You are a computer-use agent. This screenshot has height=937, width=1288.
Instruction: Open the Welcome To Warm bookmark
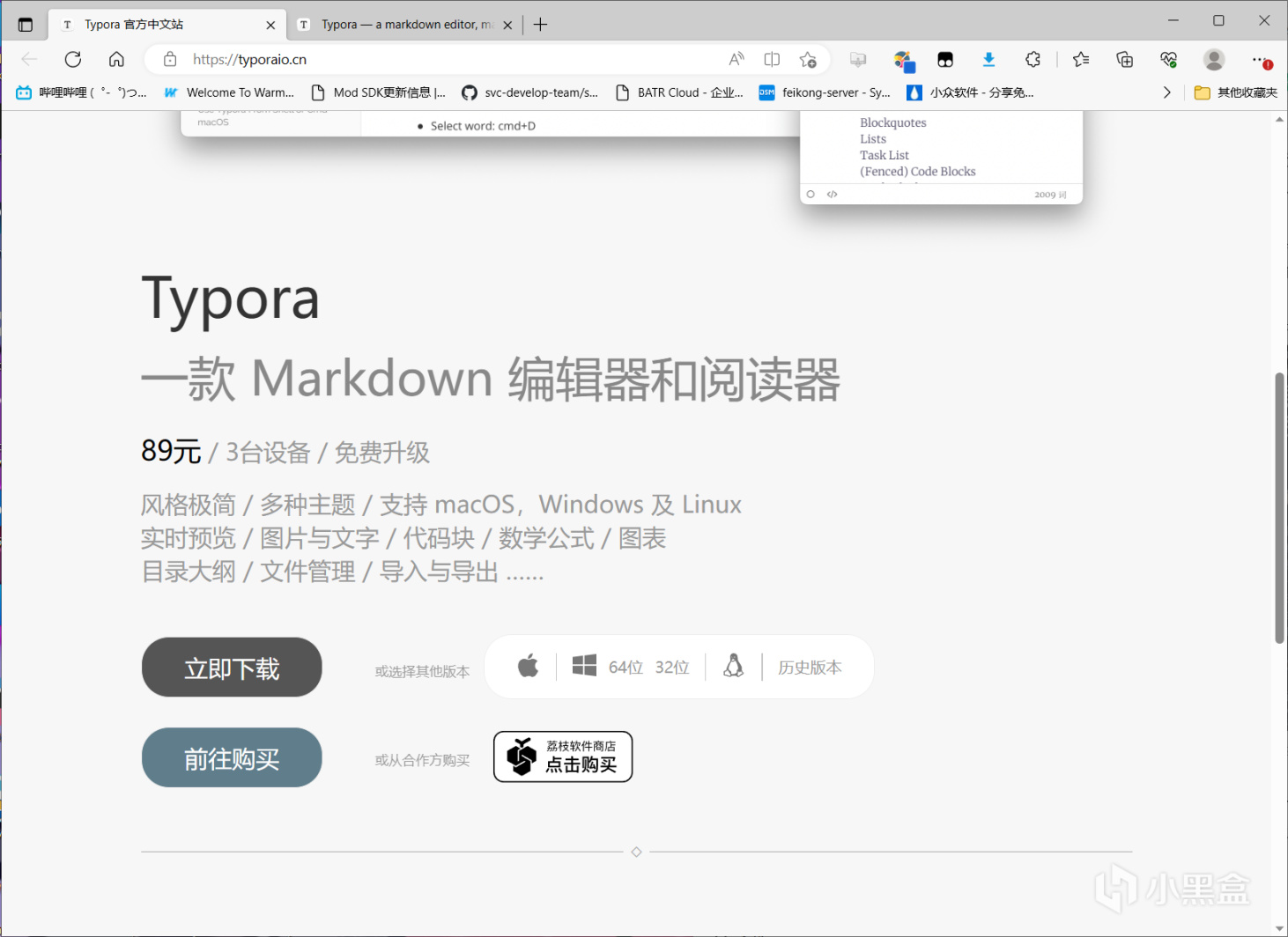pyautogui.click(x=229, y=92)
